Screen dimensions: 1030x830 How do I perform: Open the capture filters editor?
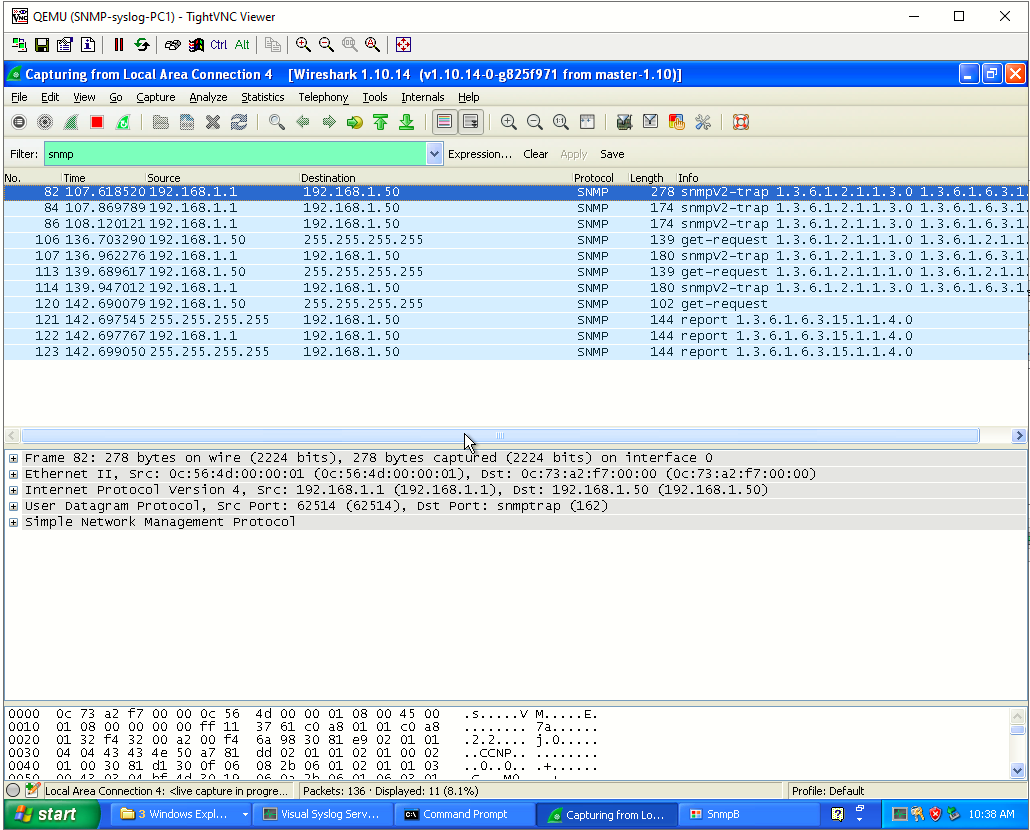(624, 122)
